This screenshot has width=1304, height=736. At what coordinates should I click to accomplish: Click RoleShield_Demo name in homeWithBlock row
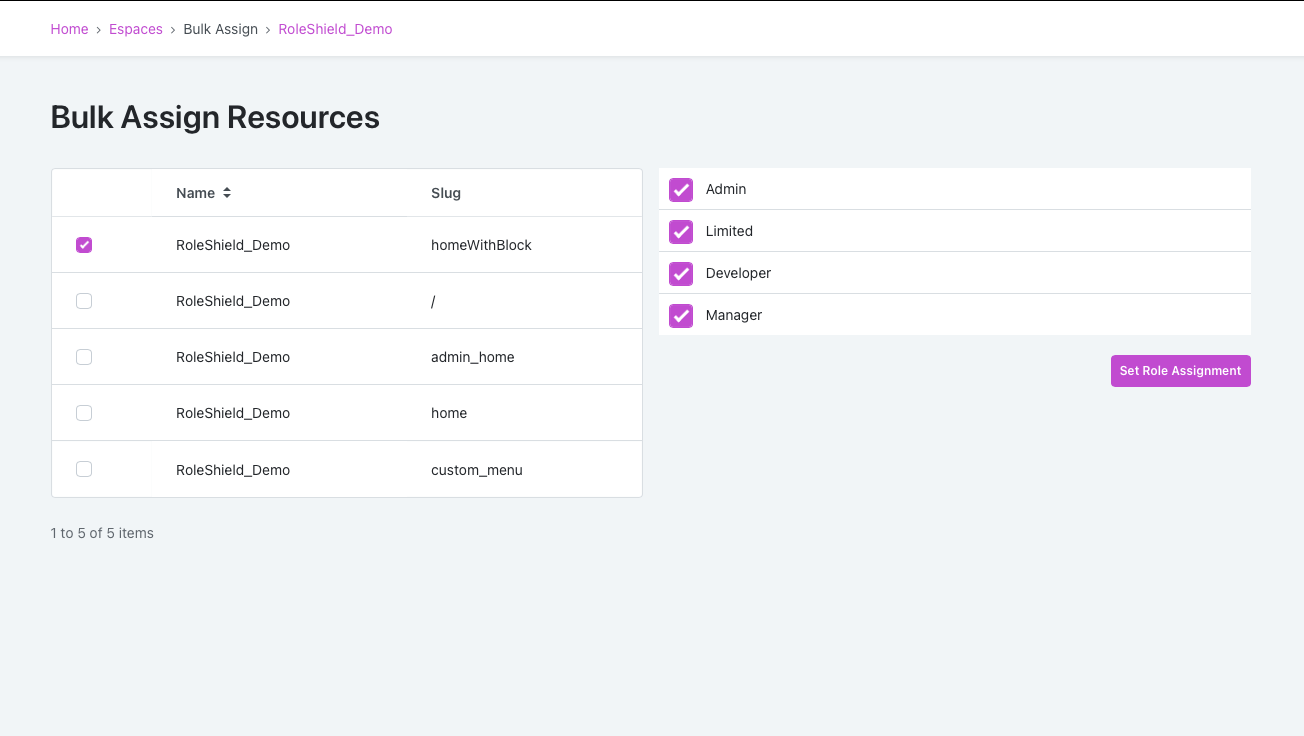(233, 245)
